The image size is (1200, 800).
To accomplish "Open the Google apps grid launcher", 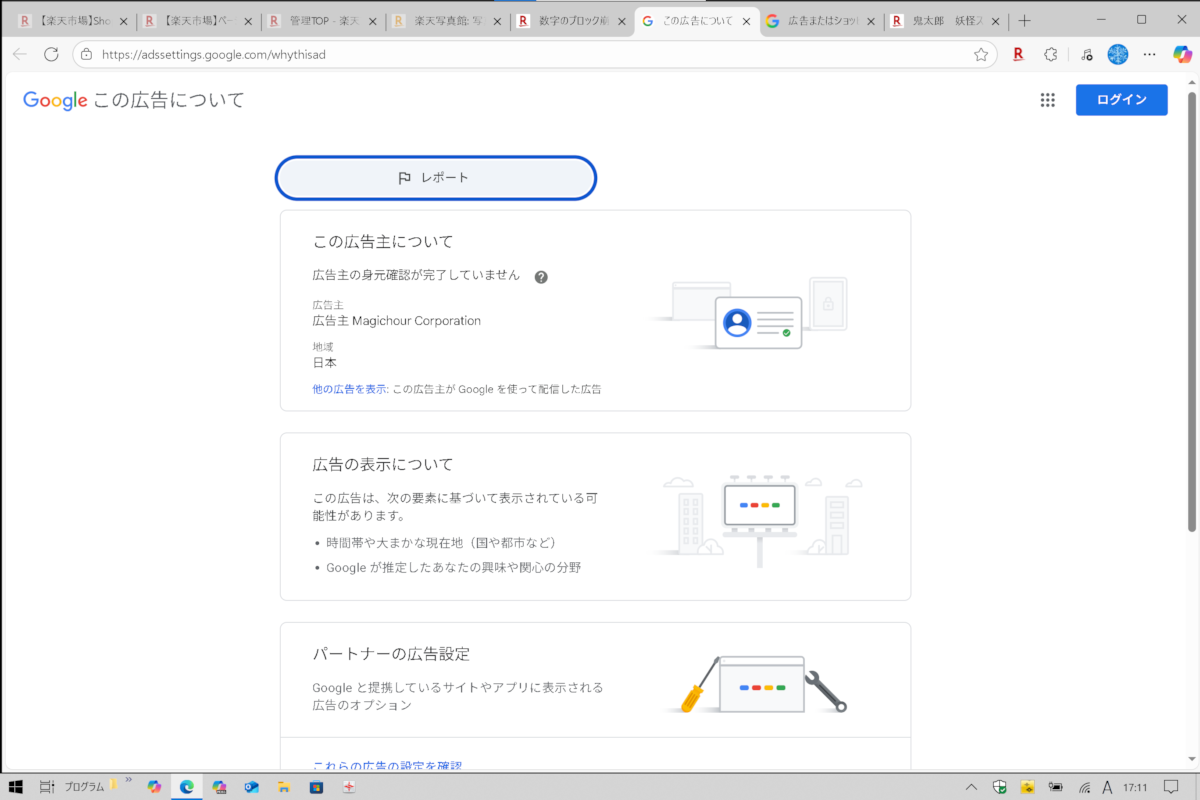I will click(x=1047, y=100).
